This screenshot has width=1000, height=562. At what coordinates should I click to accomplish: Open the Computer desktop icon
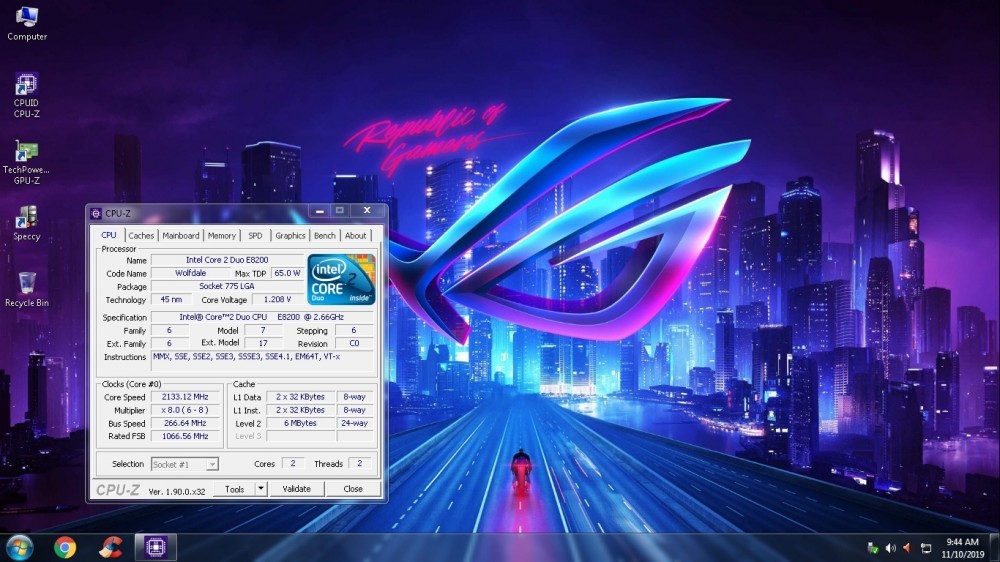coord(27,24)
